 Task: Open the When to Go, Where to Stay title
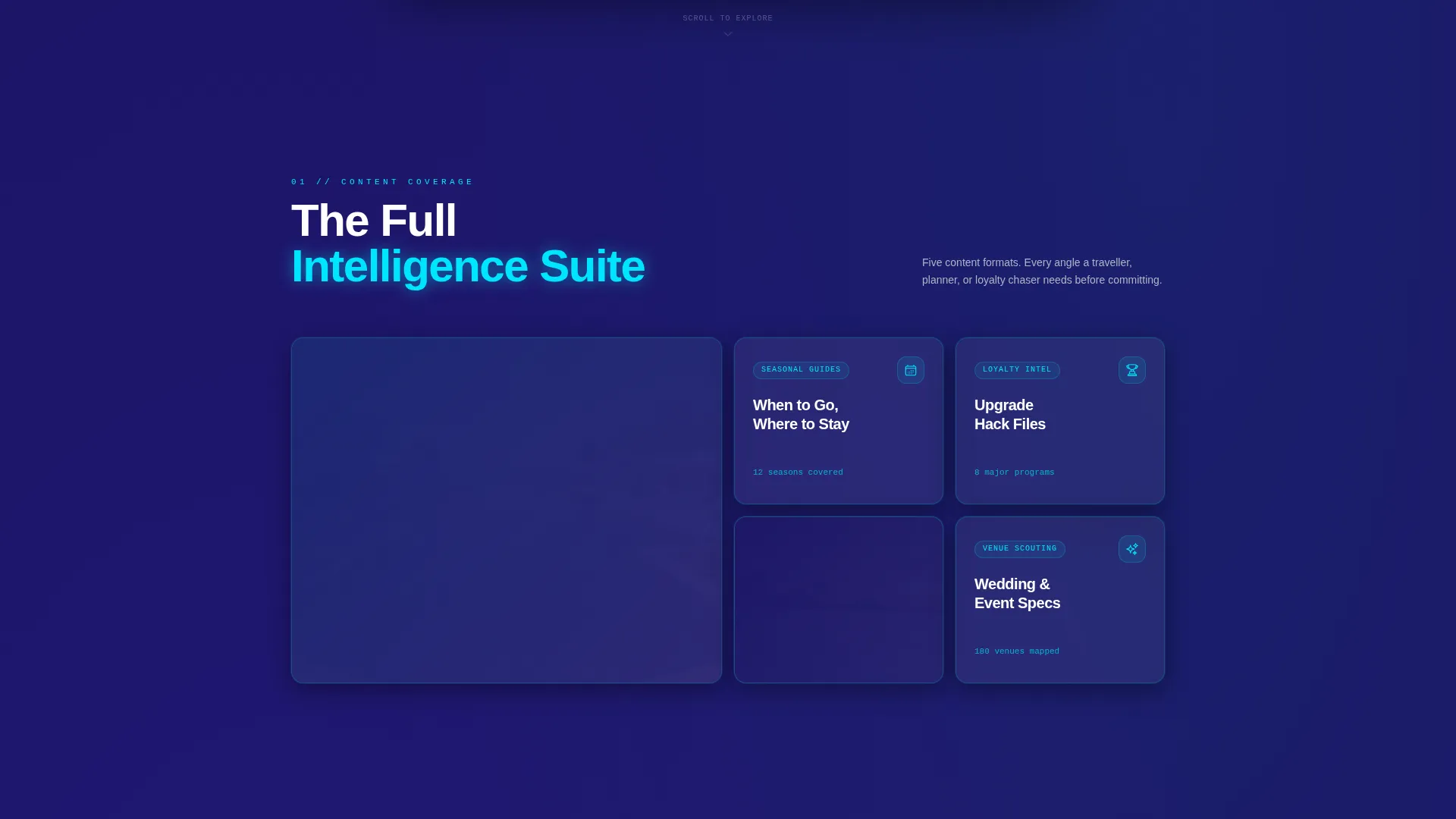click(x=801, y=415)
